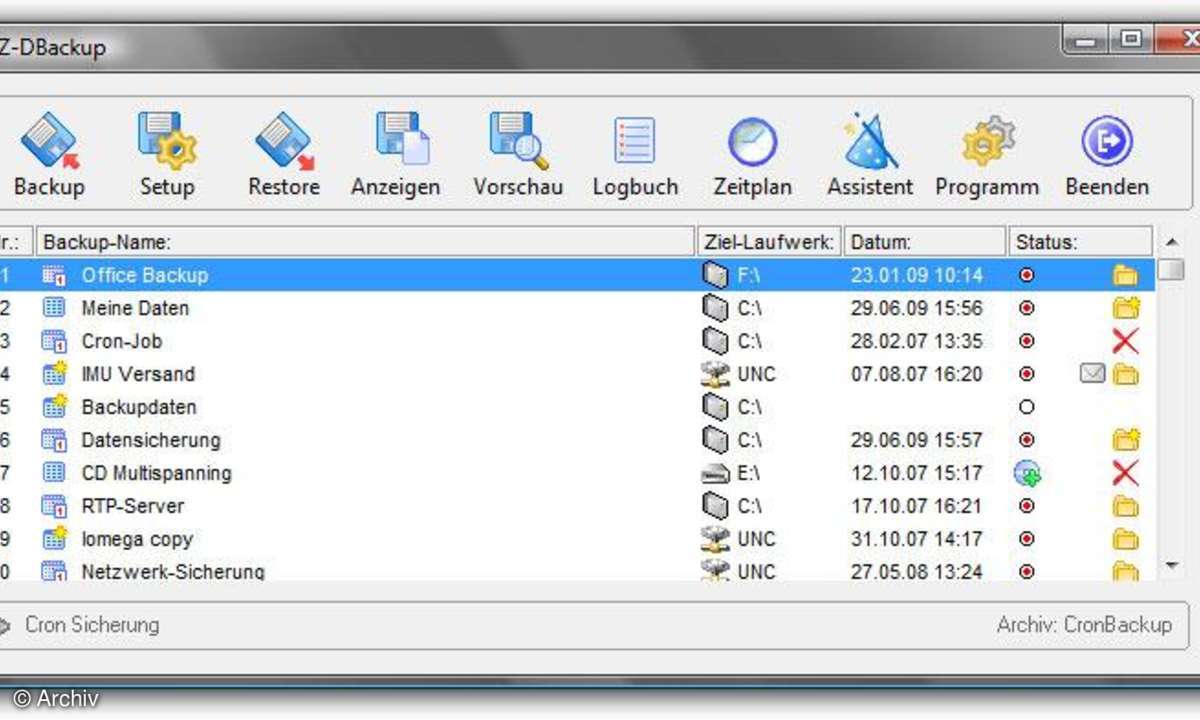The image size is (1200, 720).
Task: Click the list scrollbar thumb
Action: coord(1171,269)
